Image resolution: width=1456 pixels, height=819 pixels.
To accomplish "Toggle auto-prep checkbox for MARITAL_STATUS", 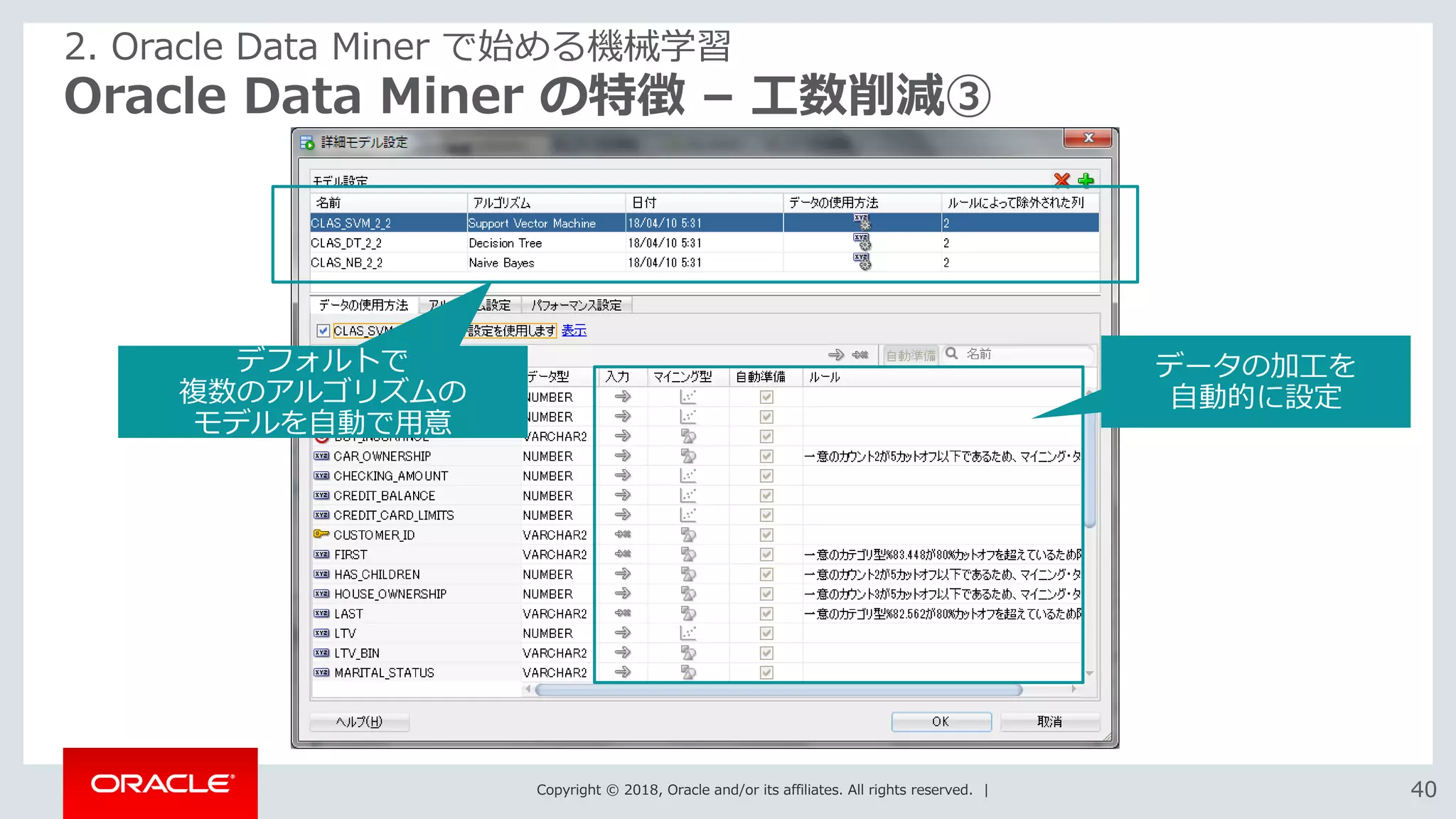I will pos(766,673).
